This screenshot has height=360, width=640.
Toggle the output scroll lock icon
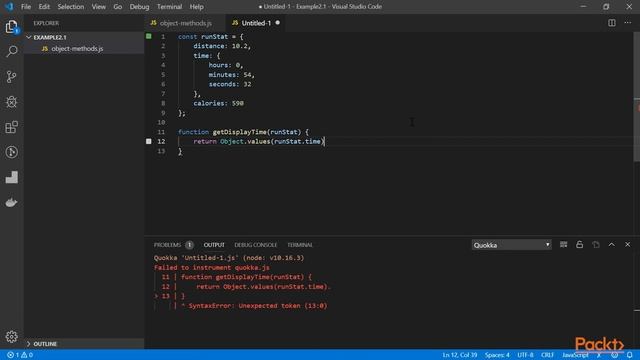point(580,244)
